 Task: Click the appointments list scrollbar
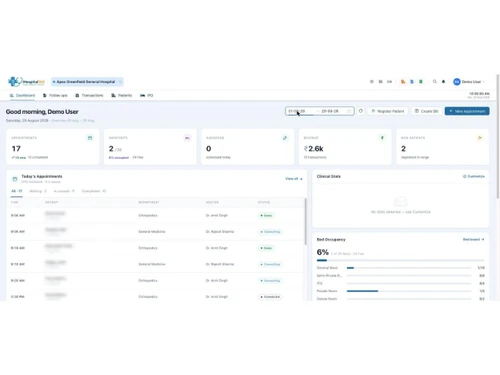[305, 222]
